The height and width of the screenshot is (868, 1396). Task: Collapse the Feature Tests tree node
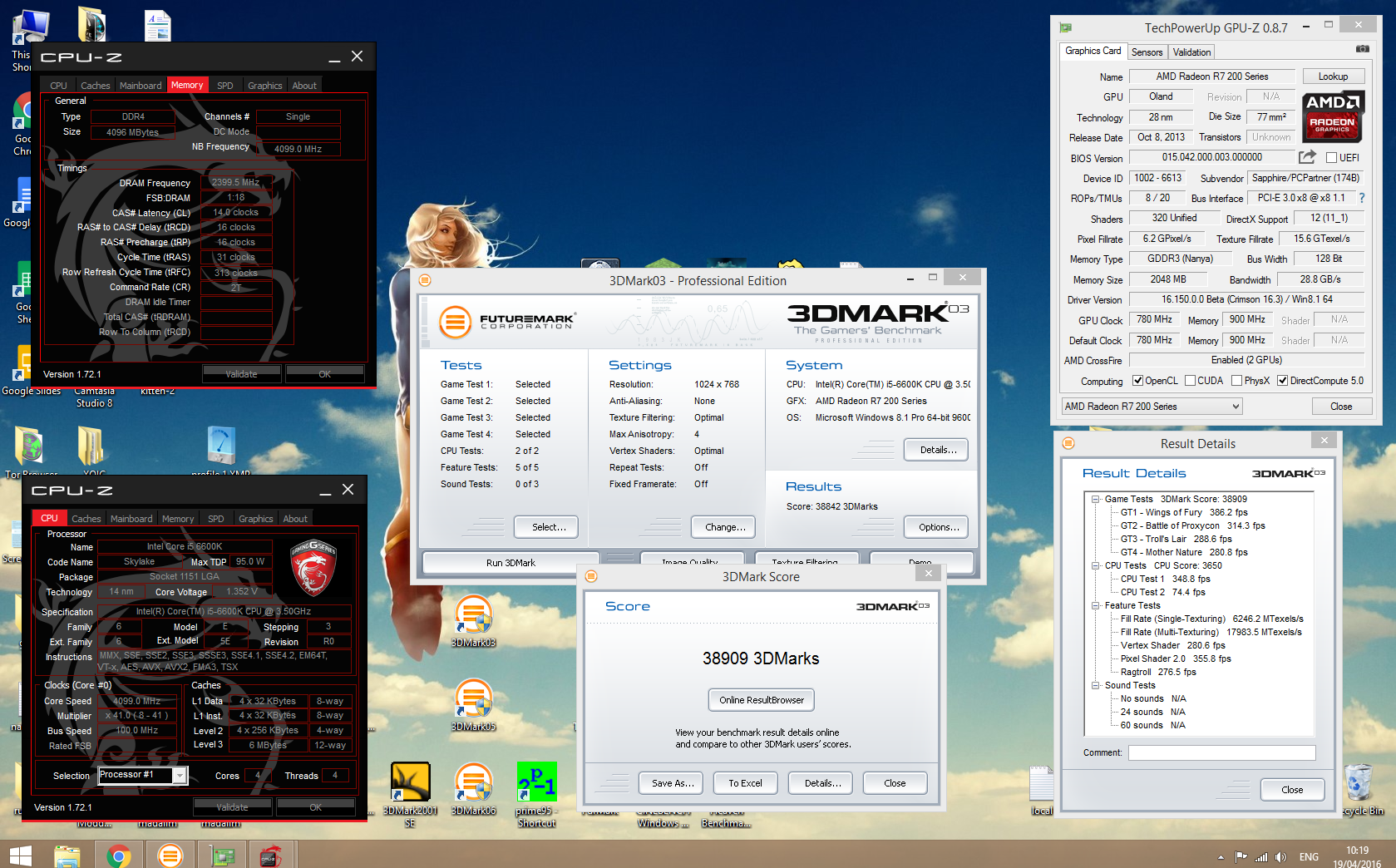click(1096, 606)
